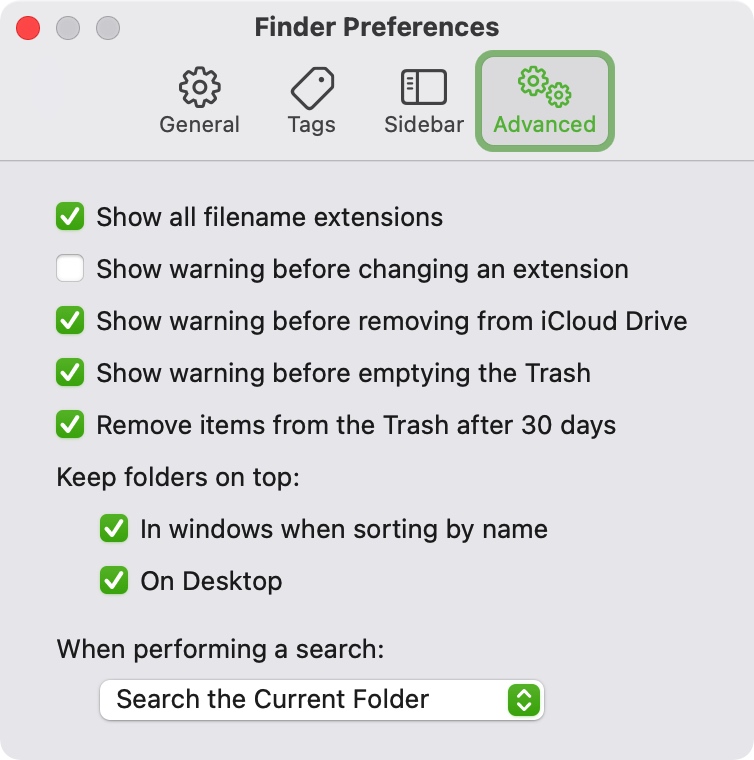Switch to the Tags tab label
This screenshot has height=760, width=754.
[x=312, y=125]
